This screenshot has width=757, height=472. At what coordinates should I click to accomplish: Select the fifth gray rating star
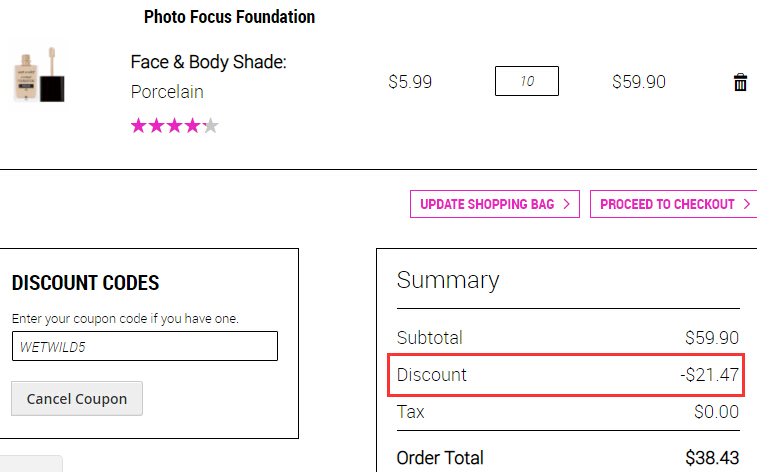click(x=210, y=126)
